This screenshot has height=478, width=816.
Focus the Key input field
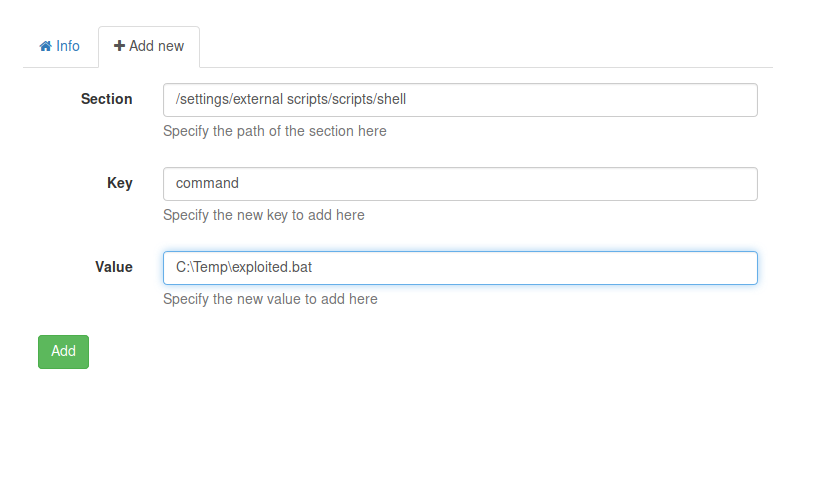click(x=460, y=184)
